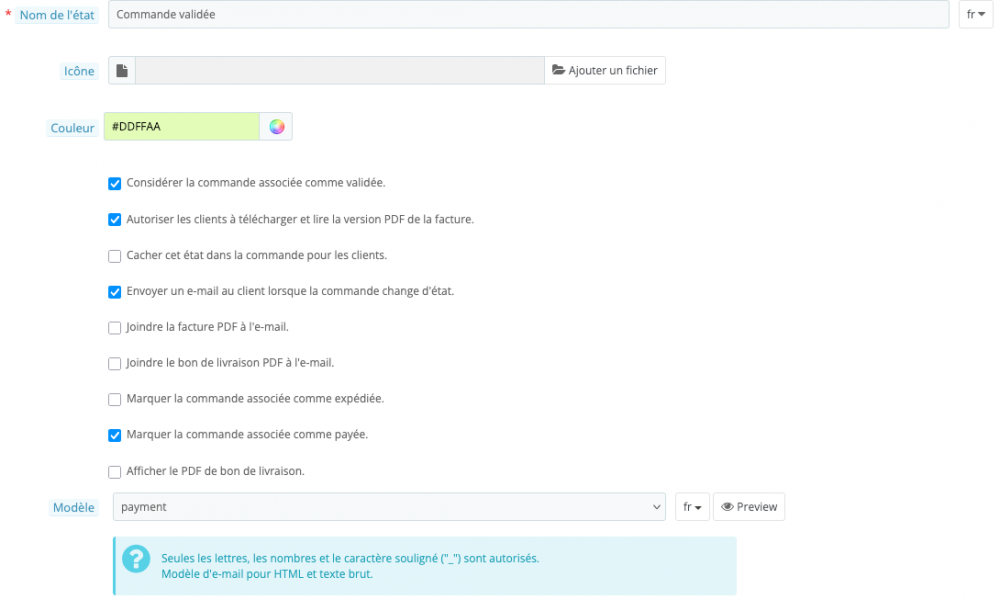Uncheck 'Marquer la commande associée comme payée'
Viewport: 1000px width, 611px height.
tap(114, 435)
